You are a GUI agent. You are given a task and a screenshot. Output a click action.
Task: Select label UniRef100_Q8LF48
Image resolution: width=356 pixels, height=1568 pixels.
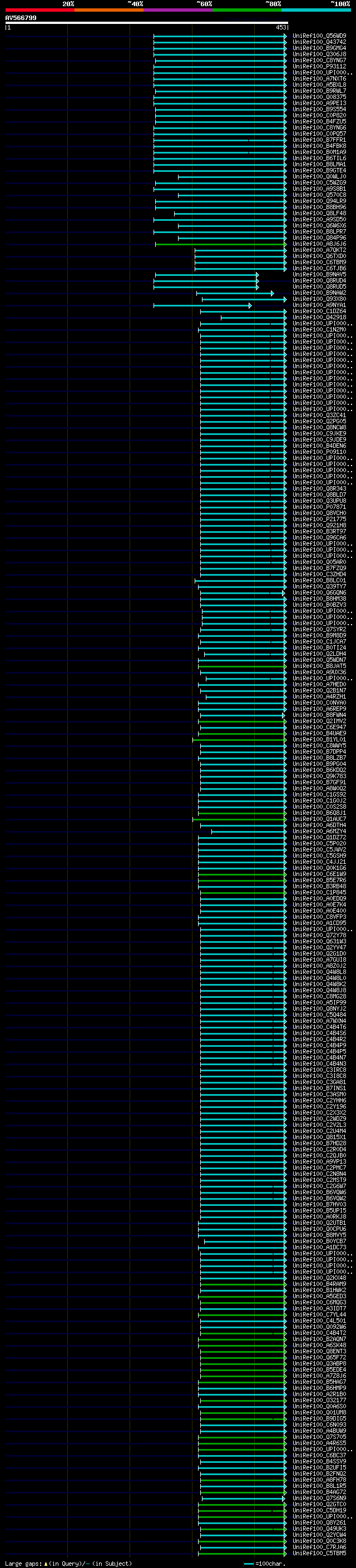319,214
